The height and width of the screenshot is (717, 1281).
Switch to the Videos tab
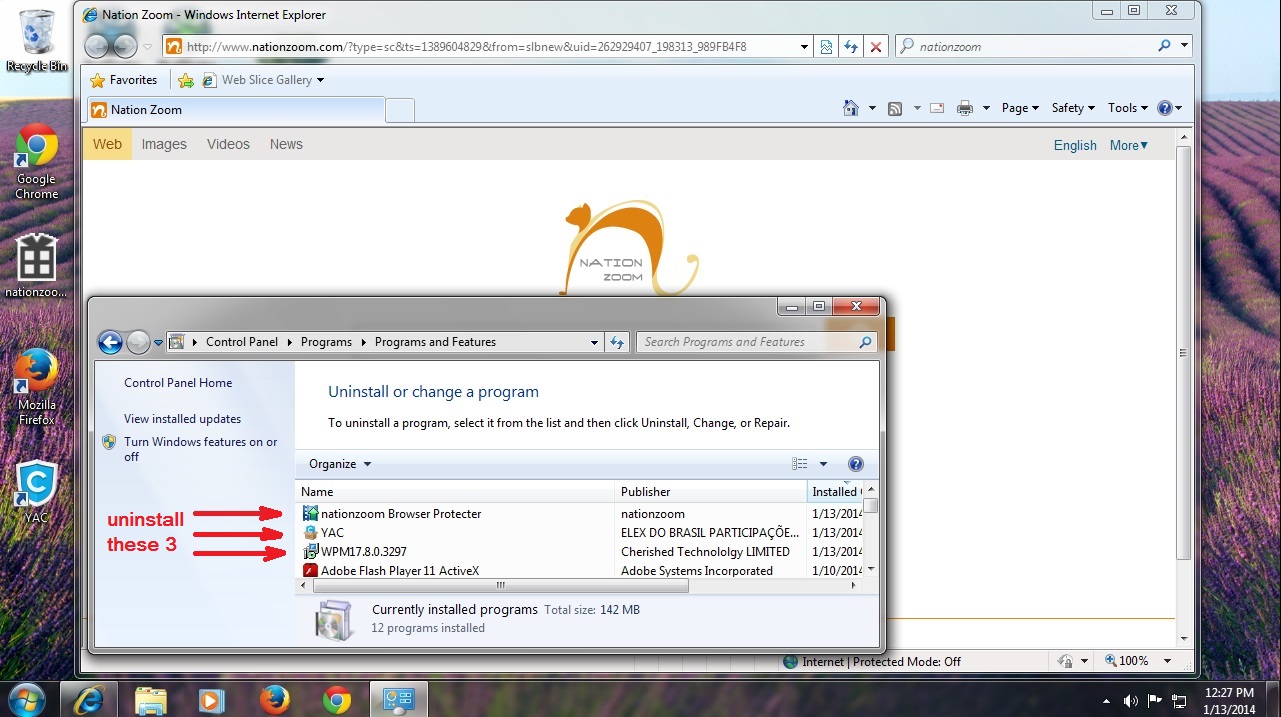(228, 144)
